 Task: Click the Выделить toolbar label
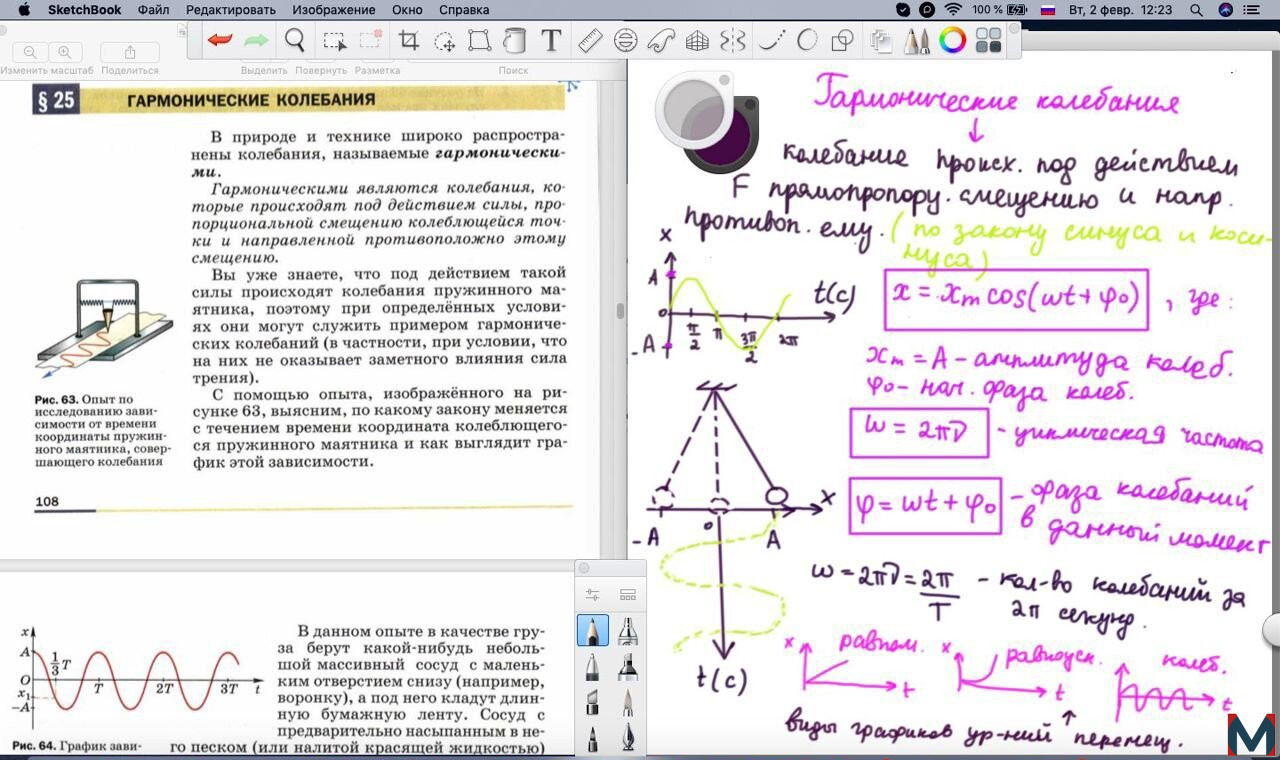pyautogui.click(x=264, y=71)
